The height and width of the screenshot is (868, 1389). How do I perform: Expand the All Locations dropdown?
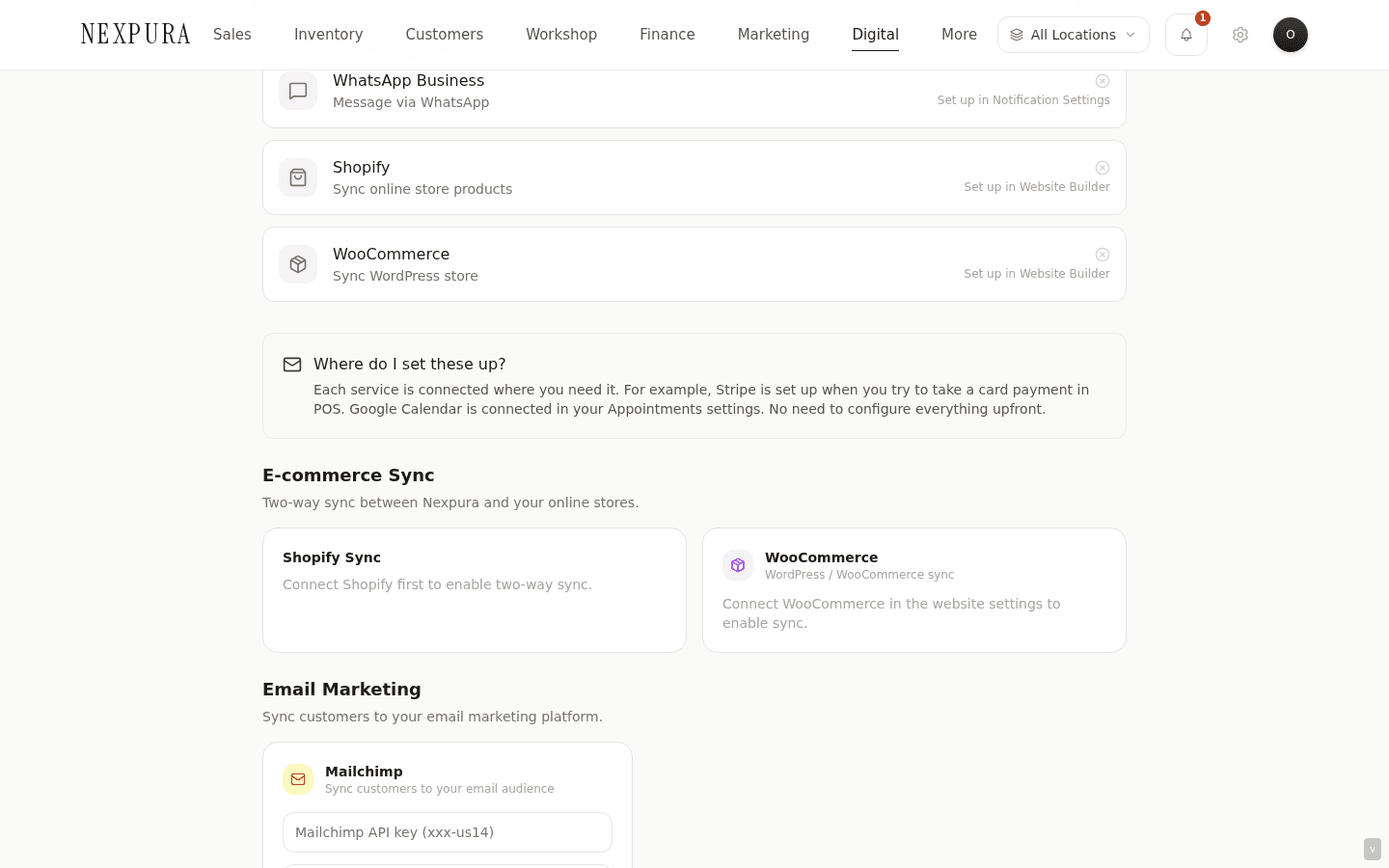1074,35
